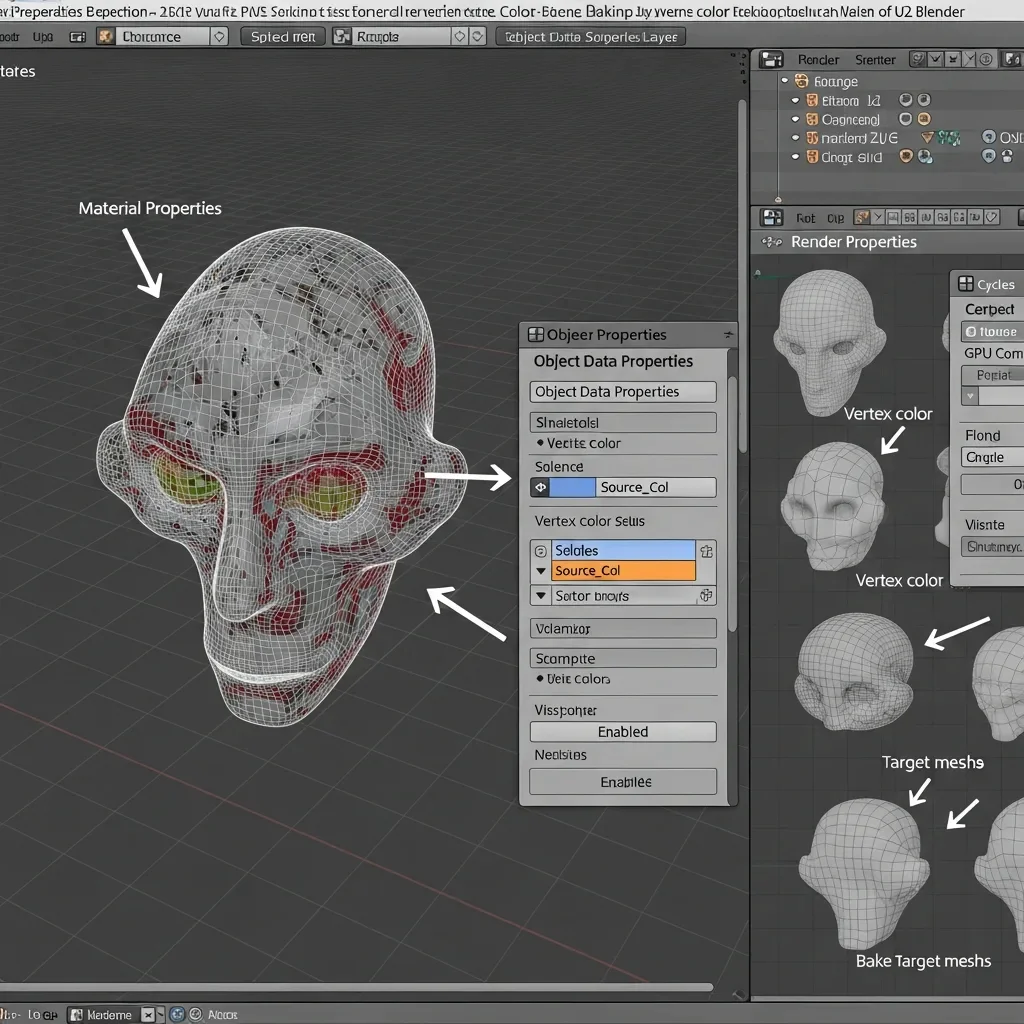Click the Objeer Properties panel header icon
Screen dimensions: 1024x1024
pyautogui.click(x=536, y=335)
